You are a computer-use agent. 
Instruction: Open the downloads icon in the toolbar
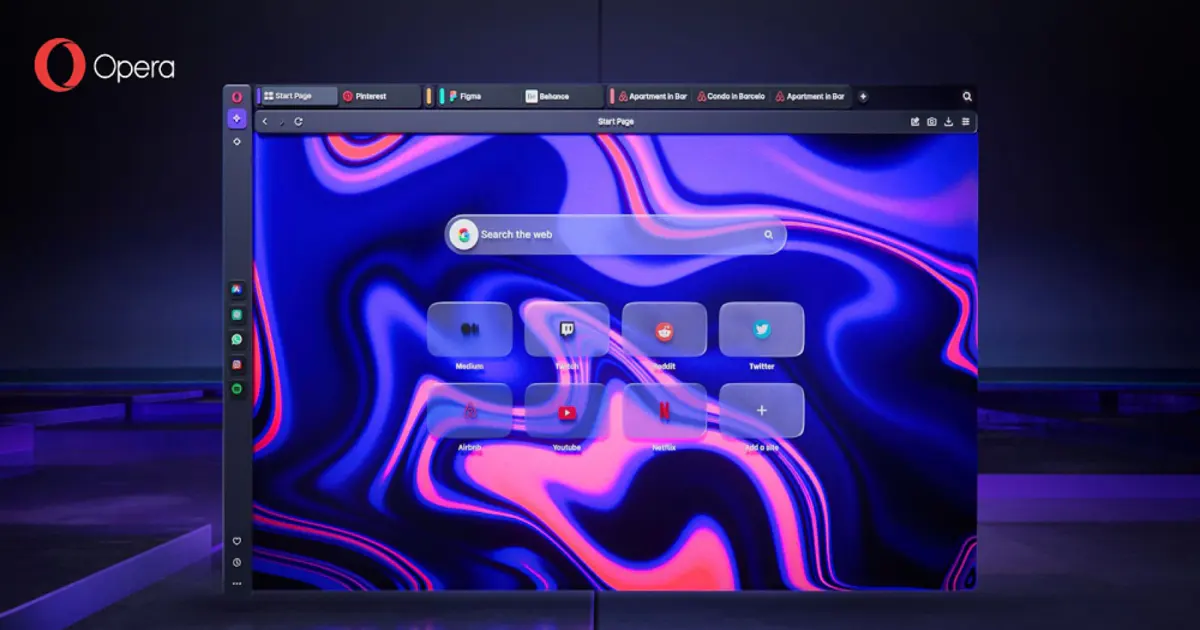click(x=948, y=122)
